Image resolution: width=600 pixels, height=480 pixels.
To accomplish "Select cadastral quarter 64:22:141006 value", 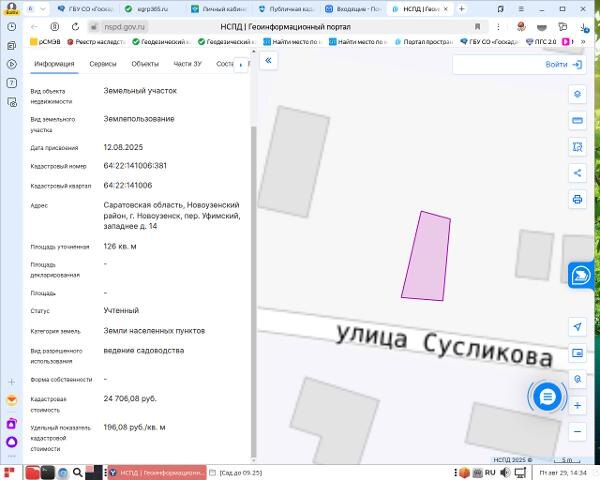I will [x=127, y=185].
